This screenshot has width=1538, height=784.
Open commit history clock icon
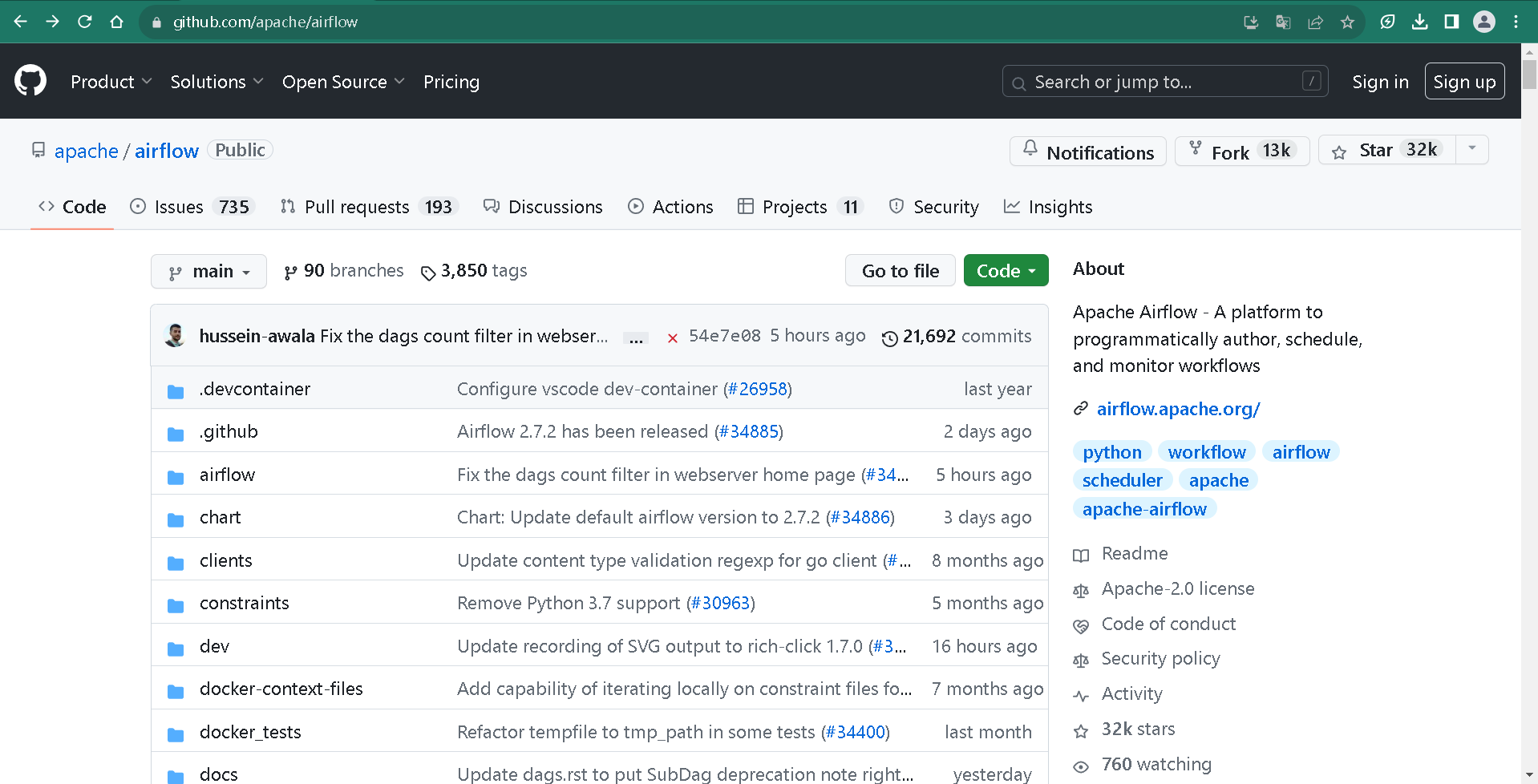click(889, 337)
